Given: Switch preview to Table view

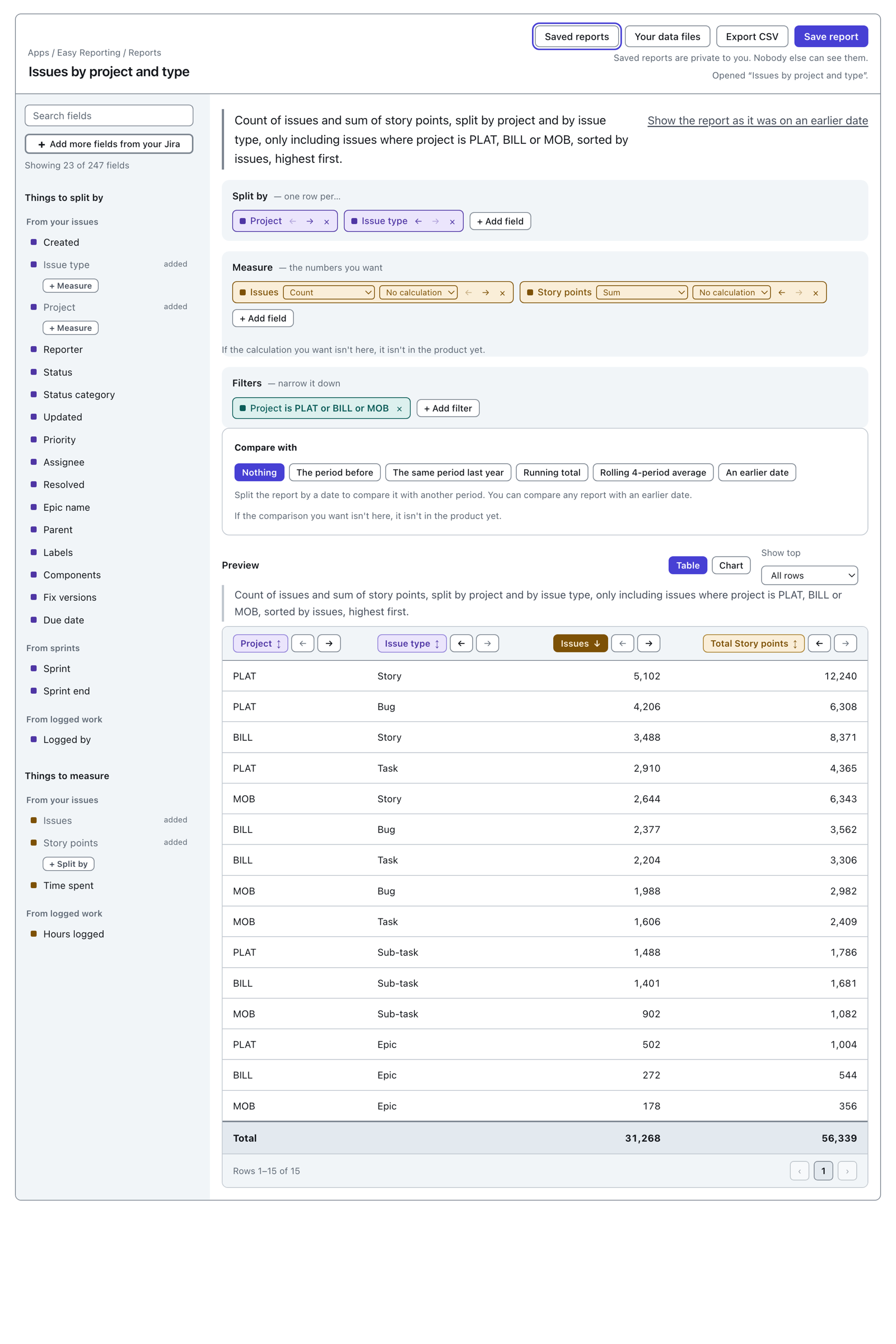Looking at the screenshot, I should click(x=688, y=565).
